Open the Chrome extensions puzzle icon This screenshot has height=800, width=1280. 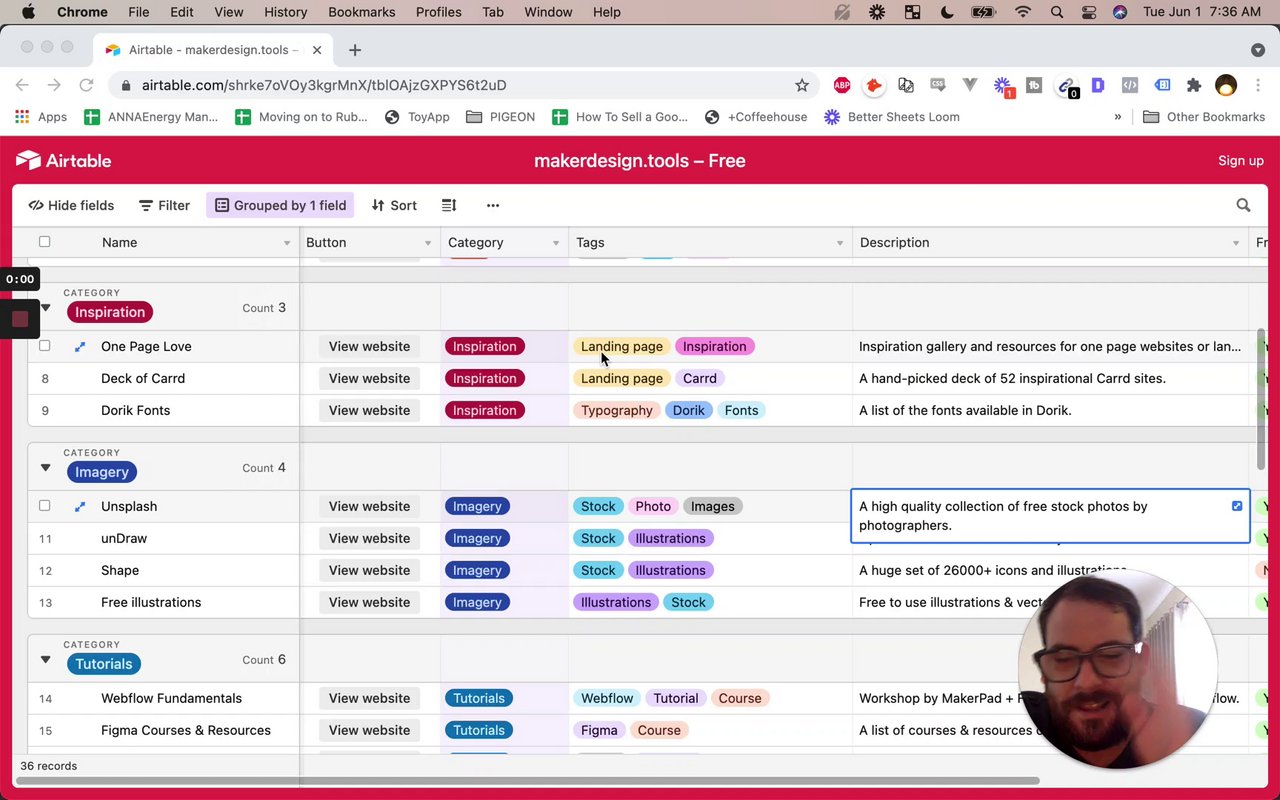[x=1193, y=85]
